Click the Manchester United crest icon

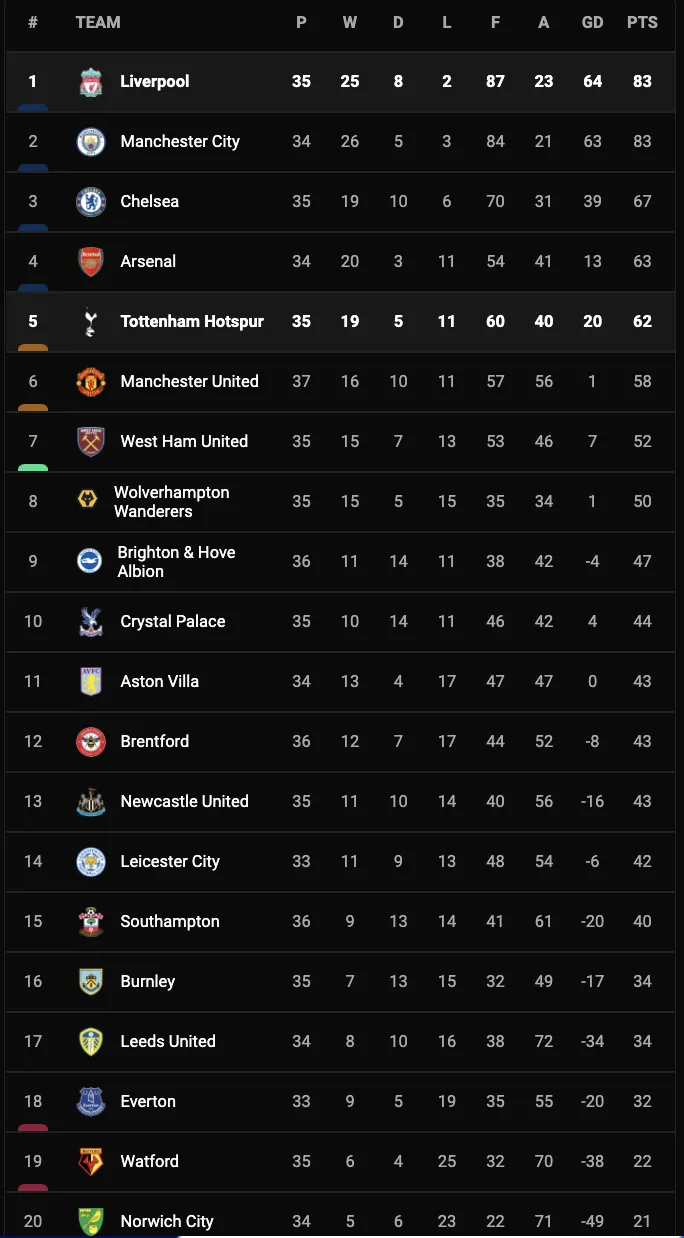point(91,382)
